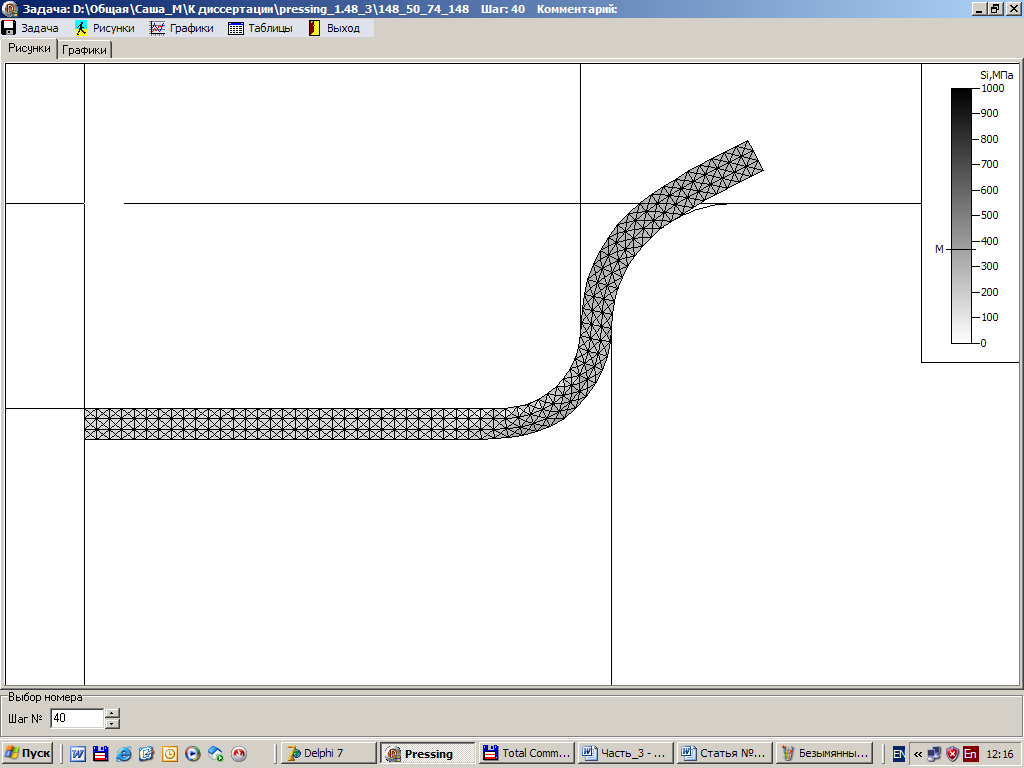Launch Word from quick launch bar
This screenshot has height=768, width=1024.
(77, 754)
